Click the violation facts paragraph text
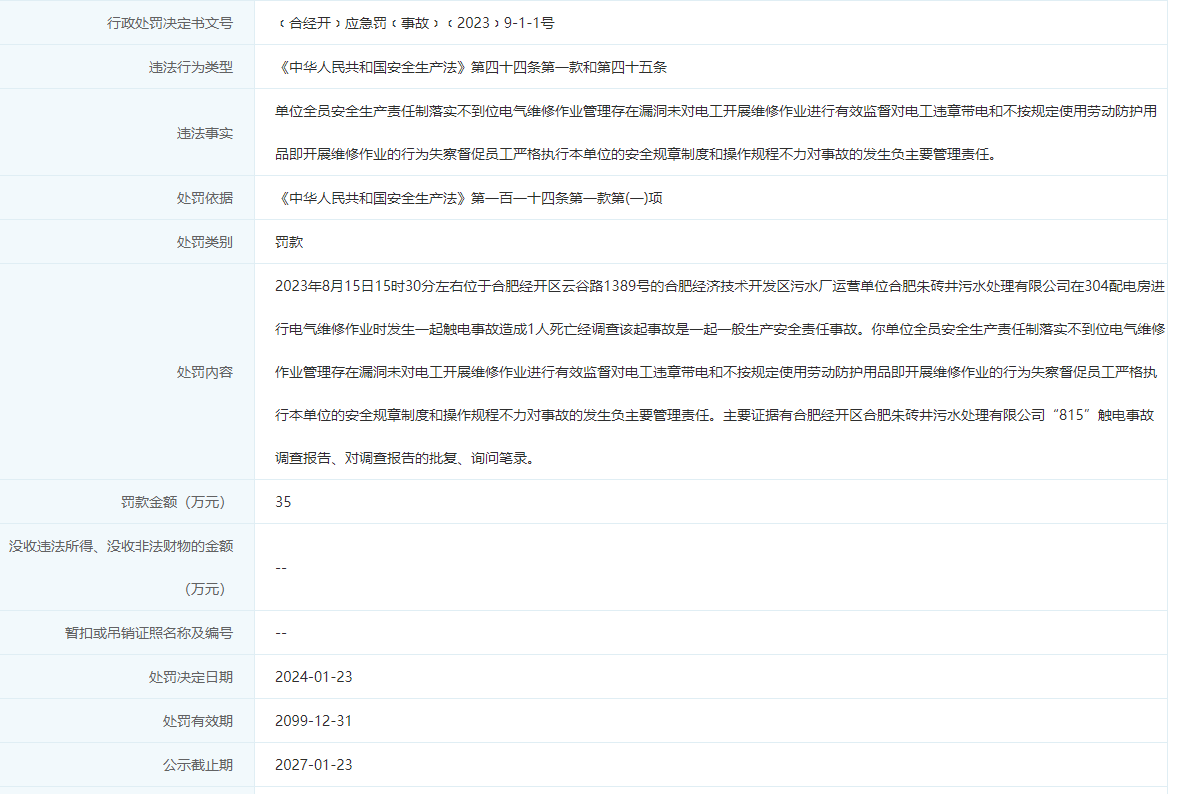Viewport: 1181px width, 794px height. [716, 133]
